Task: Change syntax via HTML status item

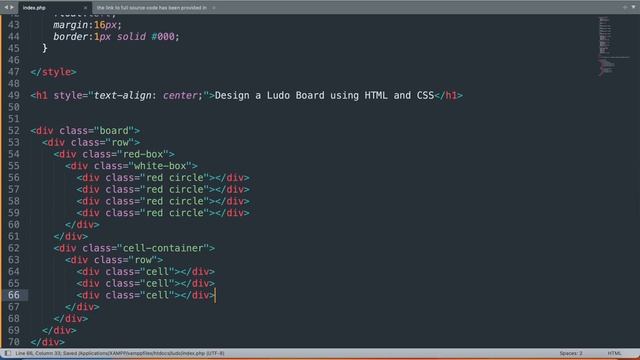Action: click(x=614, y=353)
